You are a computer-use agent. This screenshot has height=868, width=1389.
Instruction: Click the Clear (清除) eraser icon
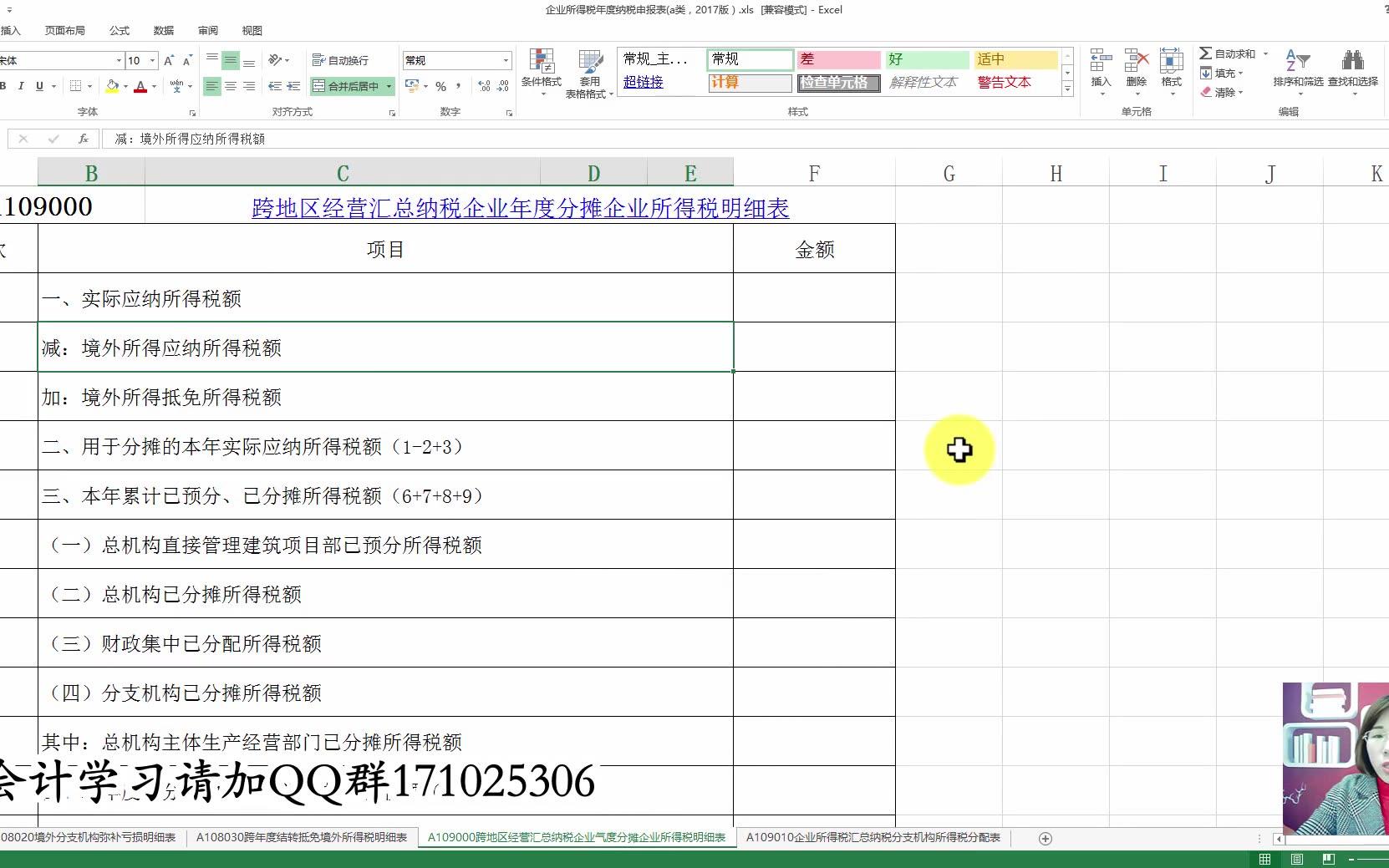[1206, 92]
